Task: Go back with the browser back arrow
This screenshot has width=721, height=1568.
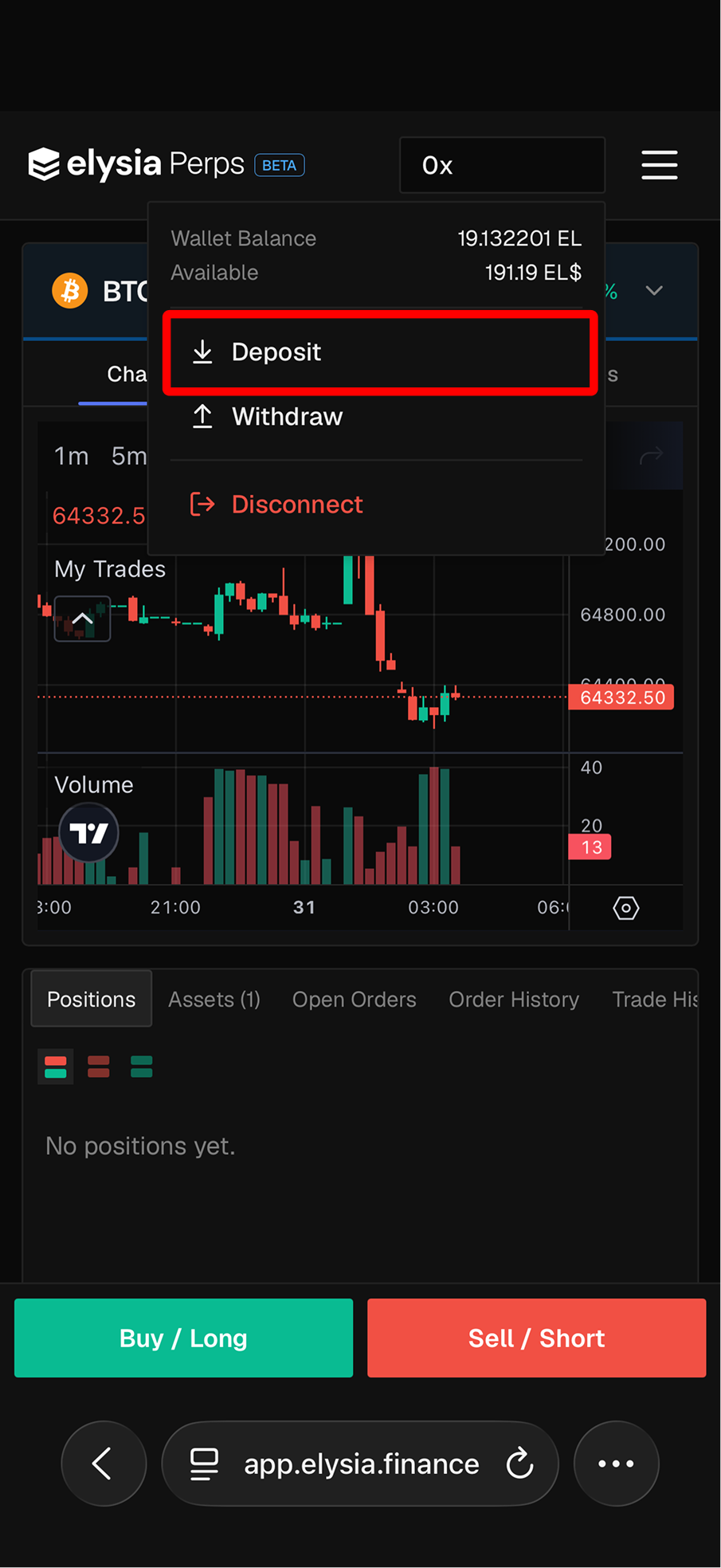Action: (x=104, y=1464)
